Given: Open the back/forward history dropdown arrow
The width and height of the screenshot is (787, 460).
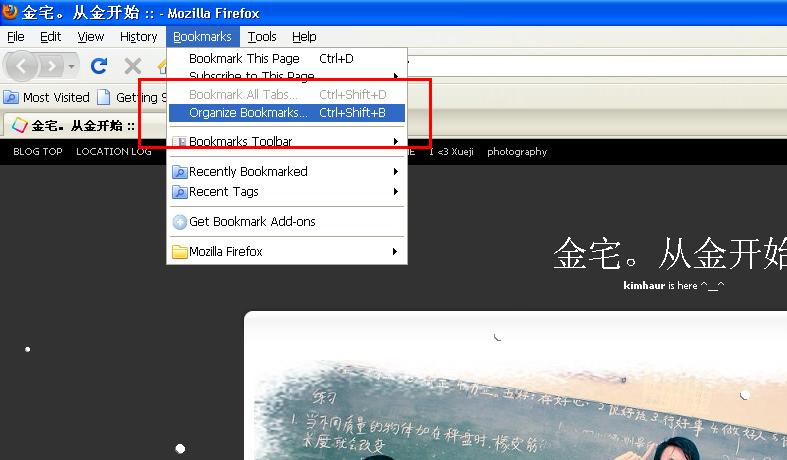Looking at the screenshot, I should coord(71,67).
